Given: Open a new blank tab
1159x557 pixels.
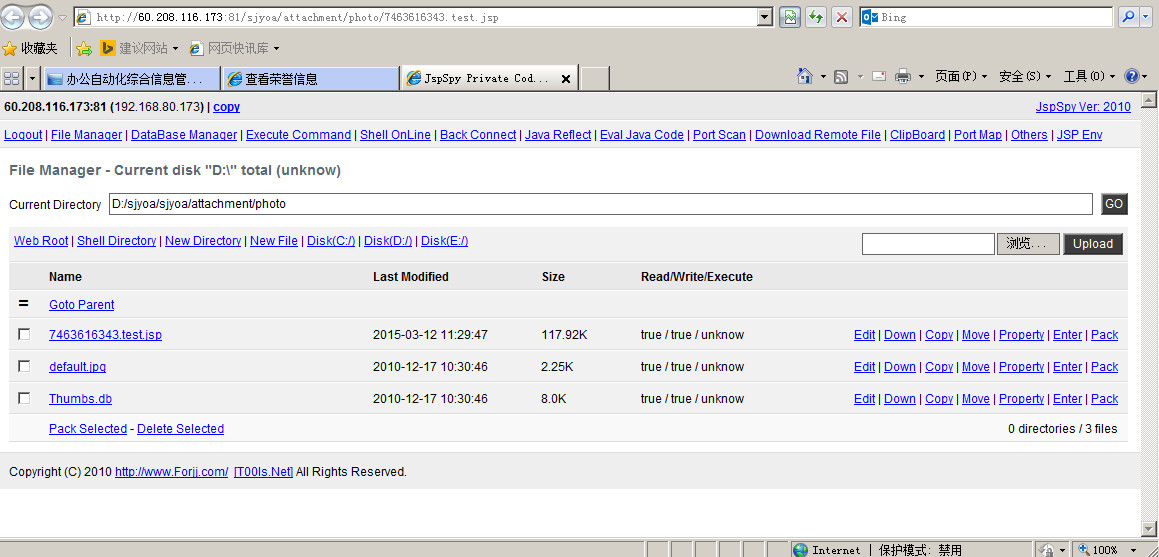Looking at the screenshot, I should (594, 78).
